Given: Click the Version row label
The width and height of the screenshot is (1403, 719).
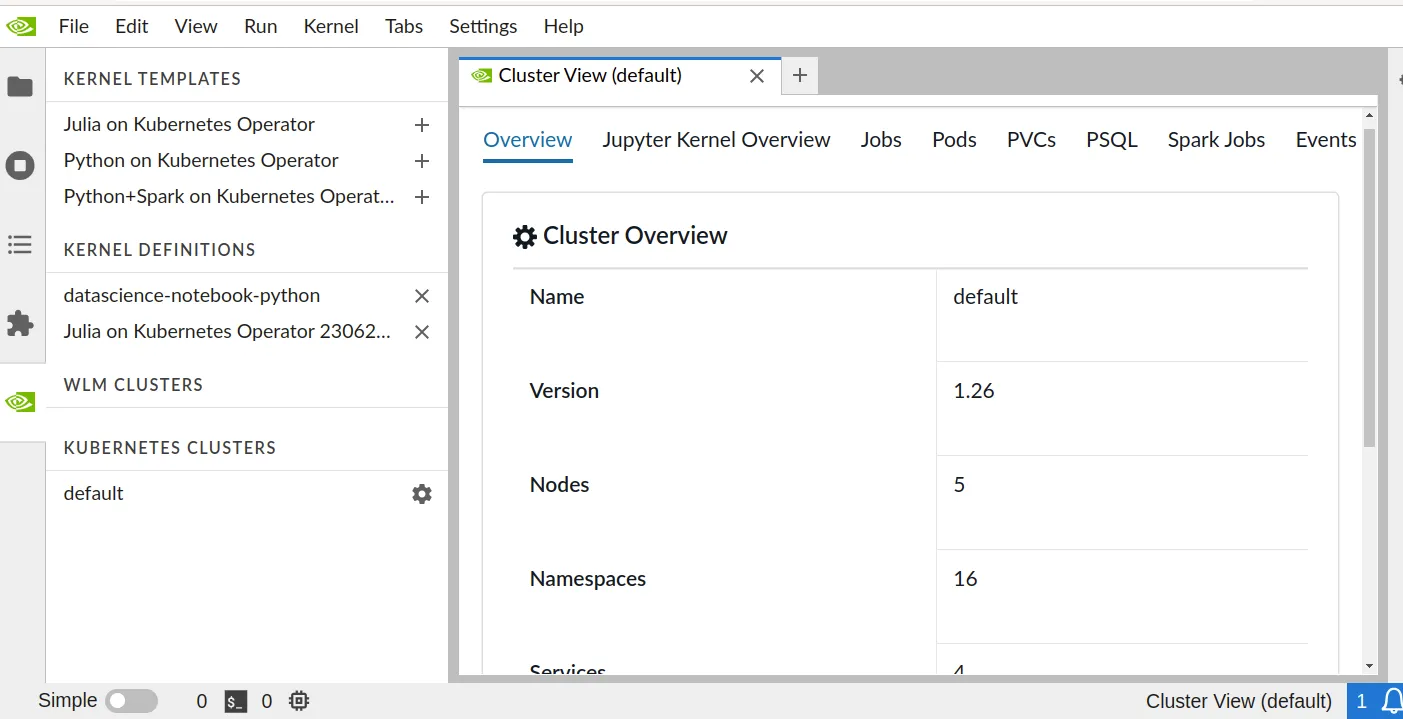Looking at the screenshot, I should (564, 391).
